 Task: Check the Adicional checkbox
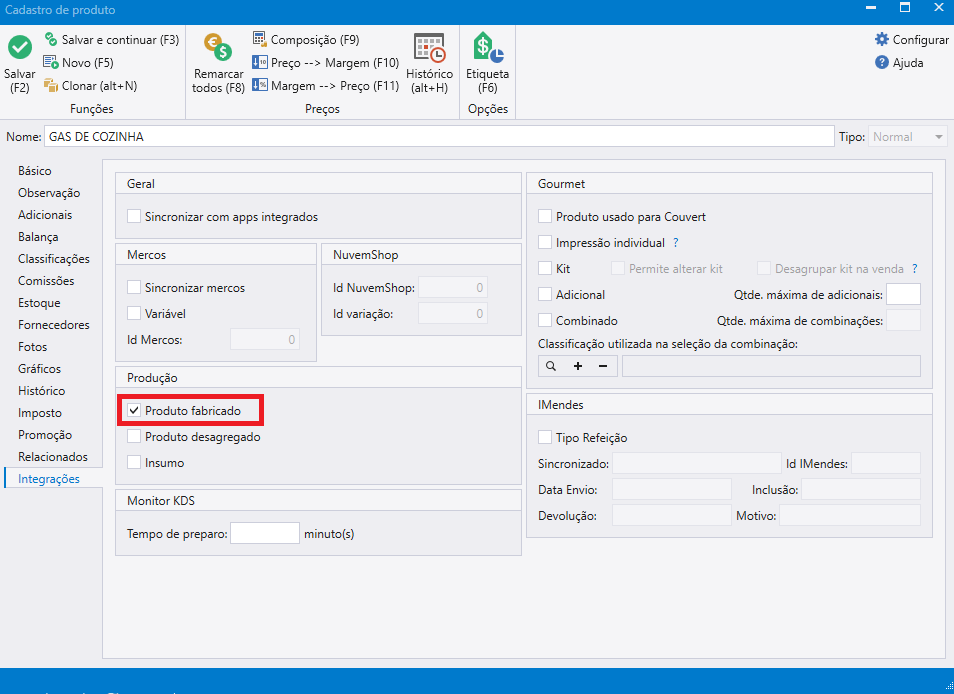(545, 294)
